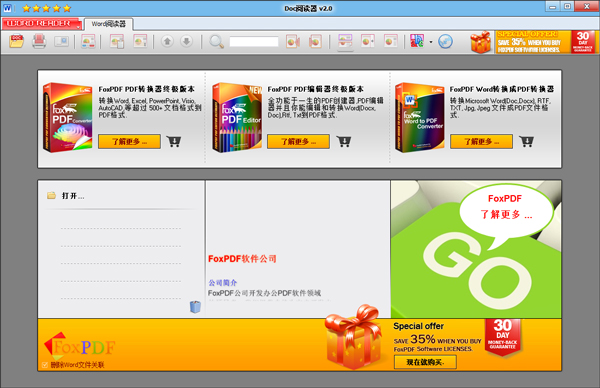The height and width of the screenshot is (388, 600).
Task: Open the toolbar Special Offer save 35% banner
Action: click(532, 42)
